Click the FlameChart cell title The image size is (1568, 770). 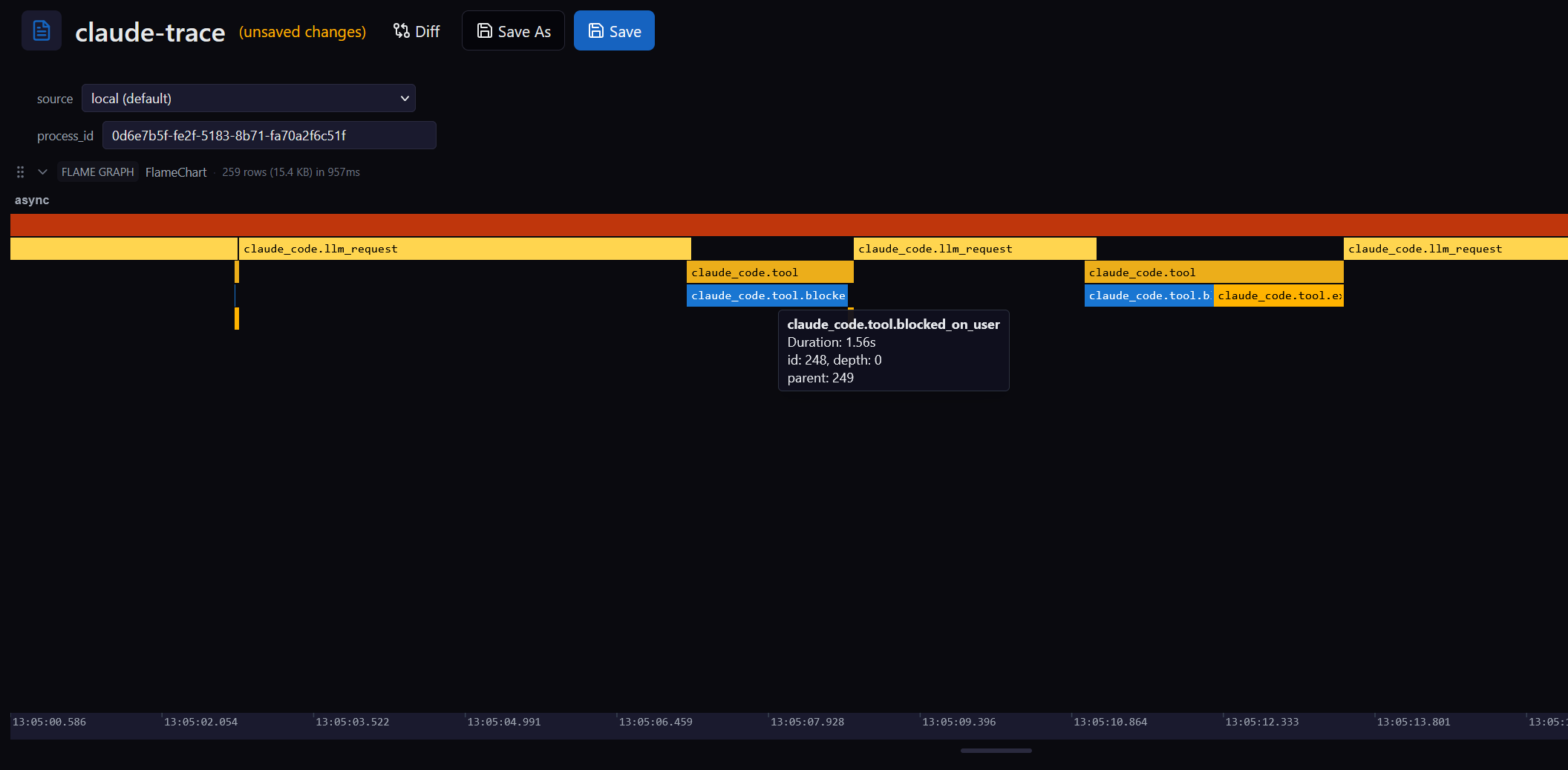(176, 172)
